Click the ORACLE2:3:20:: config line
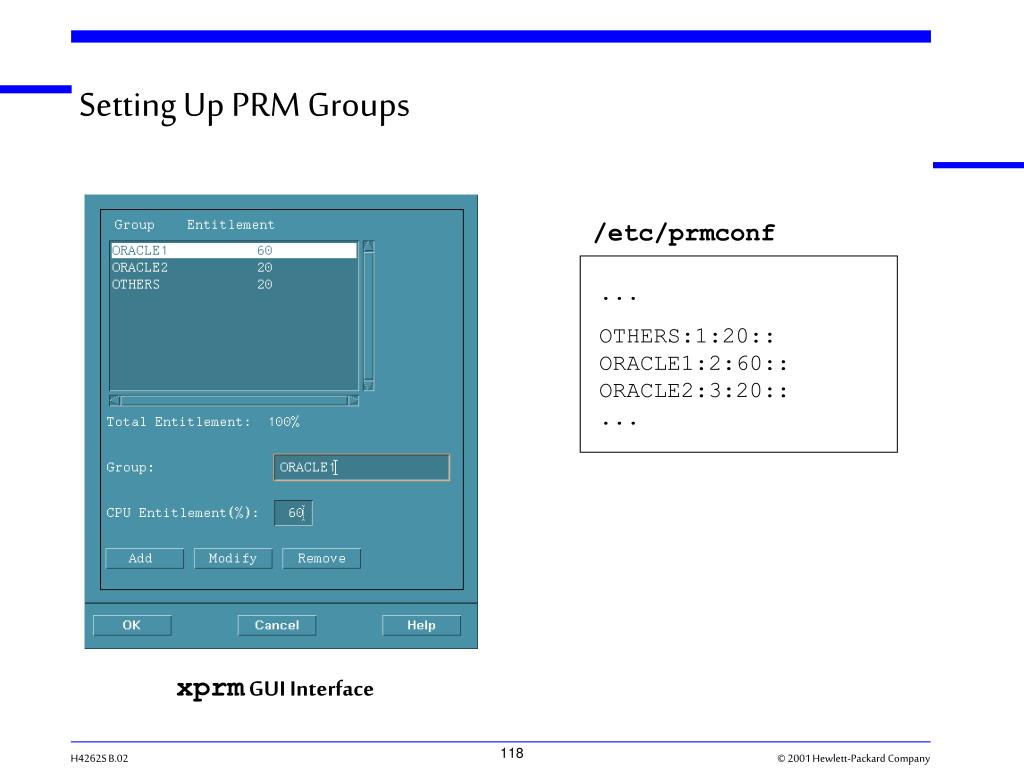Screen dimensions: 1024x768 click(x=694, y=391)
